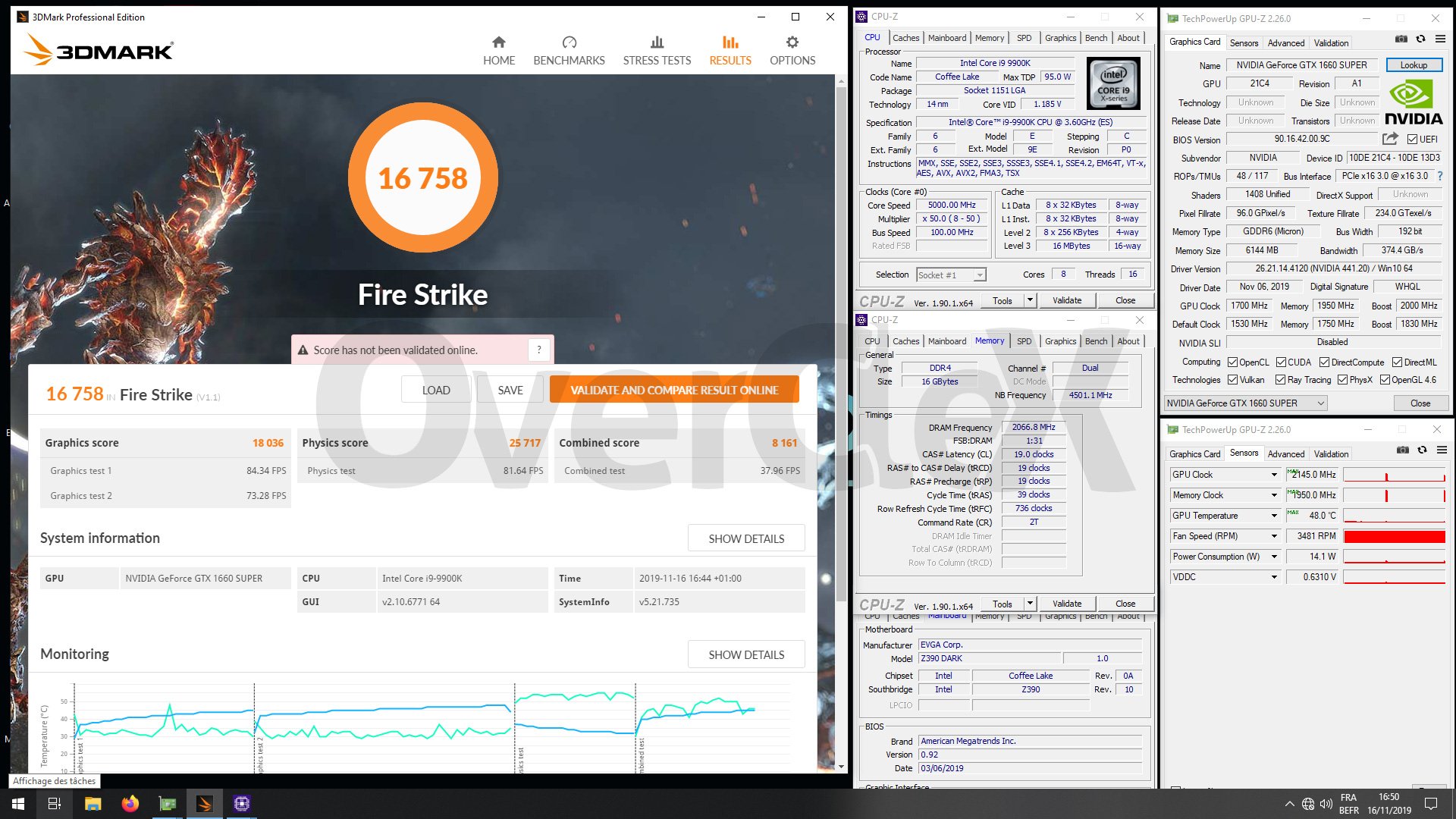Click the volume icon in system tray
This screenshot has height=819, width=1456.
(x=1326, y=804)
